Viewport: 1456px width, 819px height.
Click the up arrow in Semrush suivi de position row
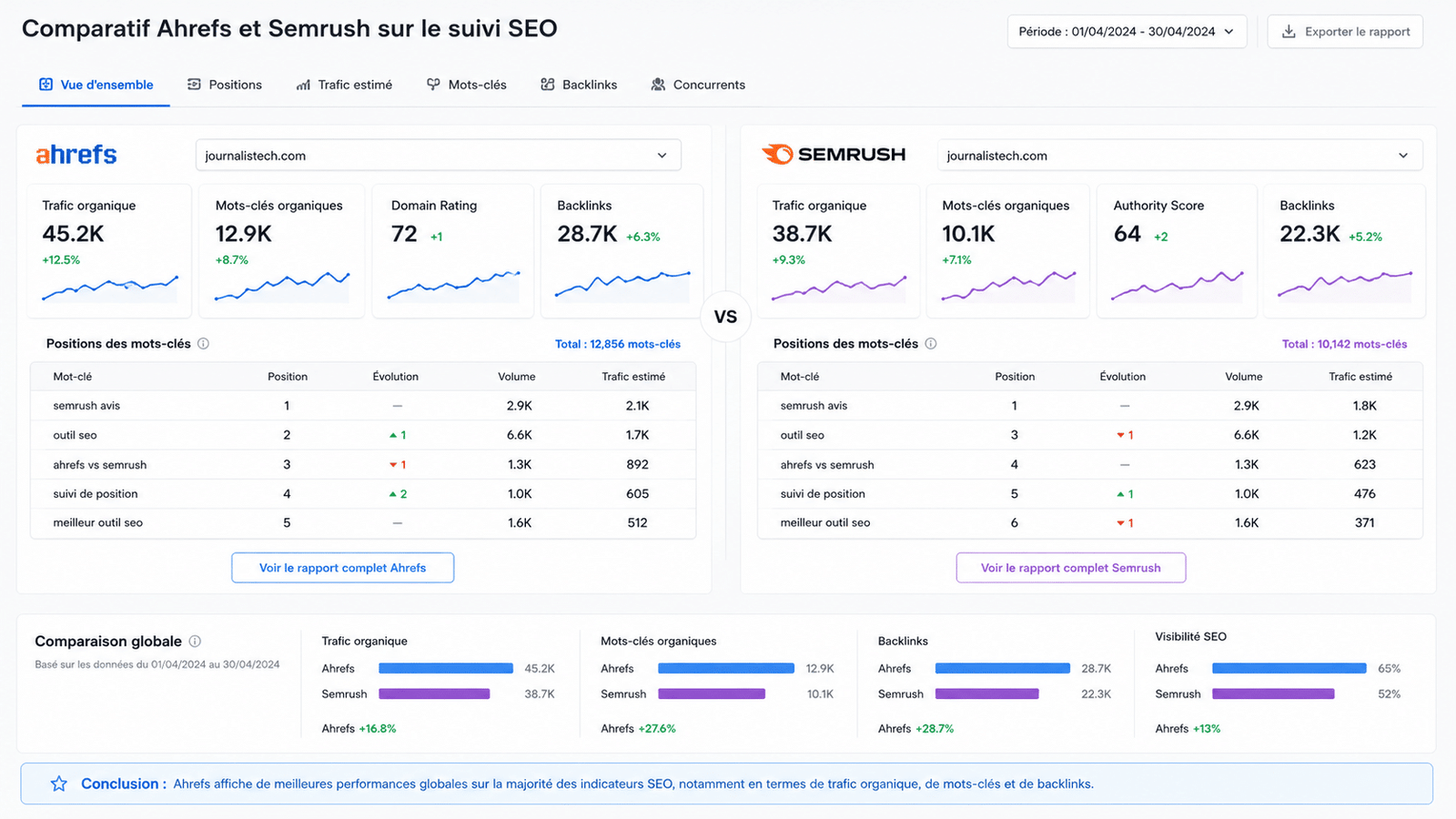coord(1120,494)
